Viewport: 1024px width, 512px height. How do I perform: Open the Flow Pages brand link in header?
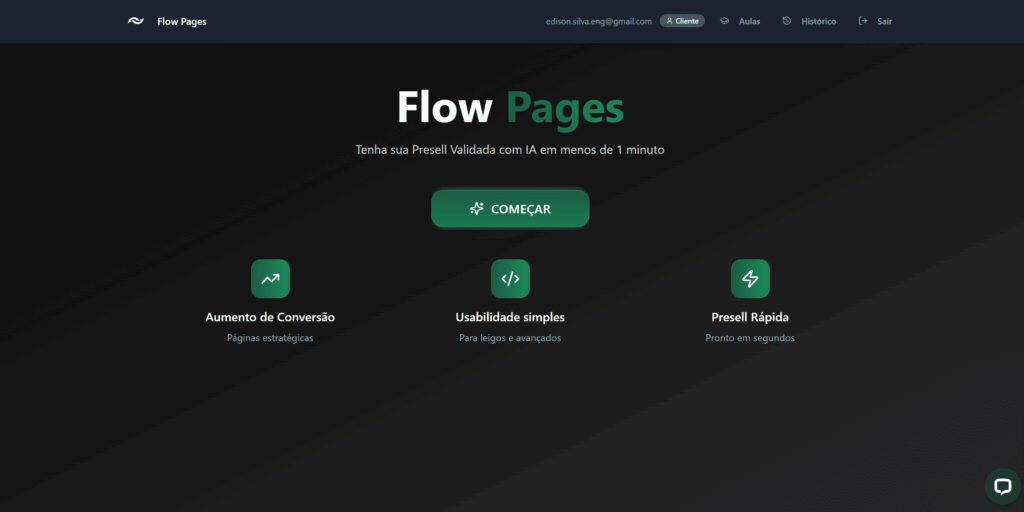click(x=182, y=22)
